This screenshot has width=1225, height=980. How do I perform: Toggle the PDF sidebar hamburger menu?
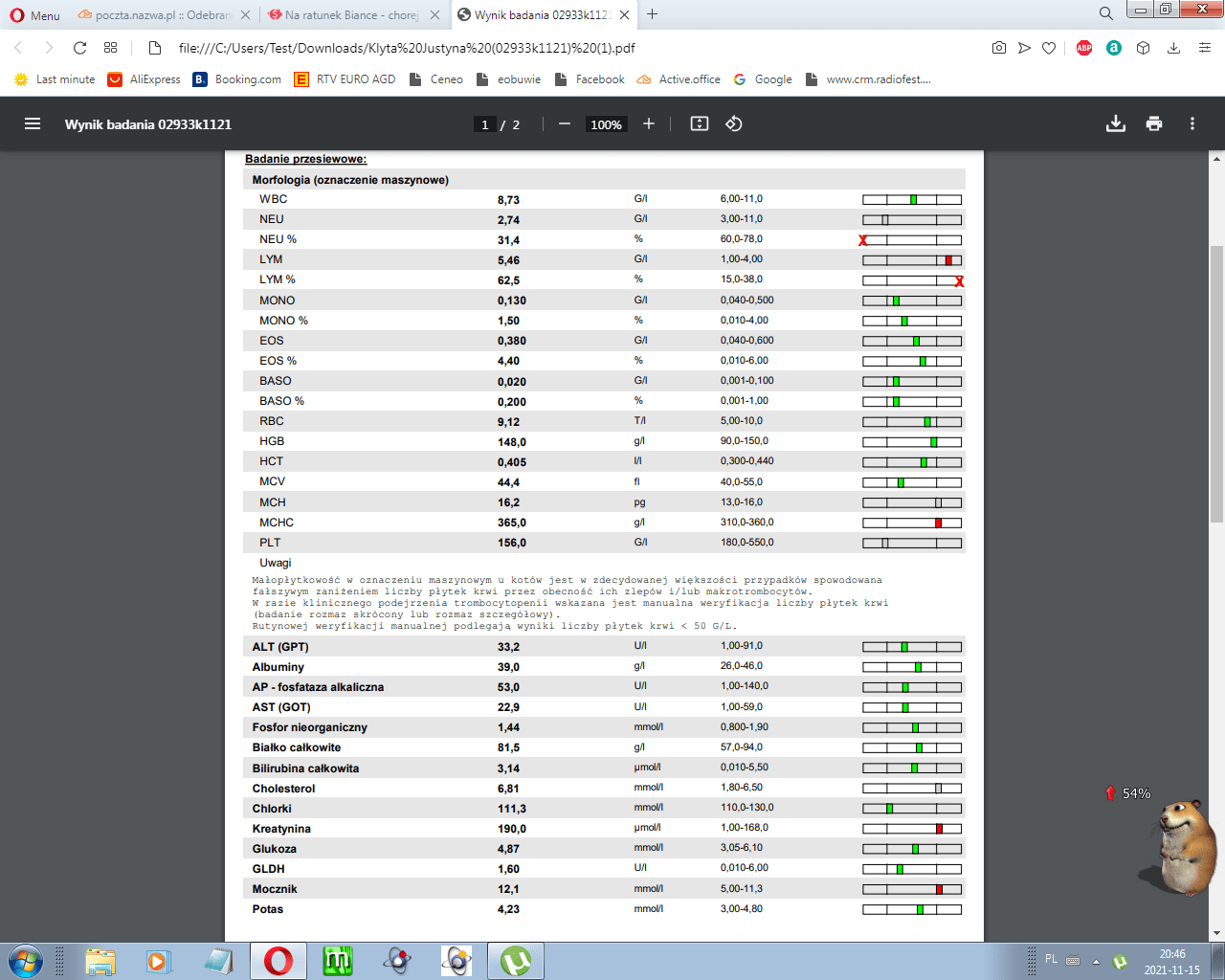click(x=33, y=123)
